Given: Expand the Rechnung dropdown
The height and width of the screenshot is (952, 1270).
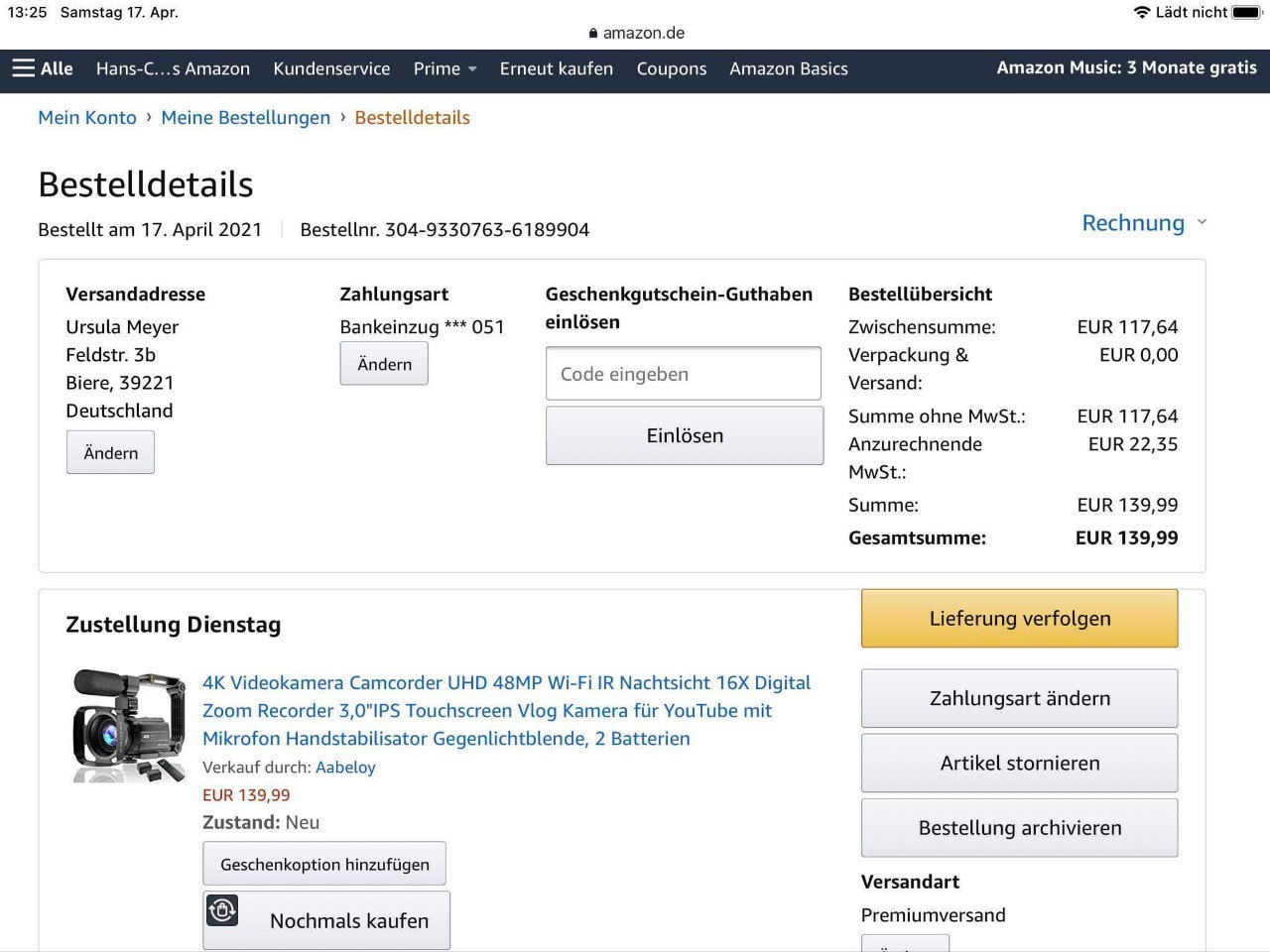Looking at the screenshot, I should [x=1144, y=223].
